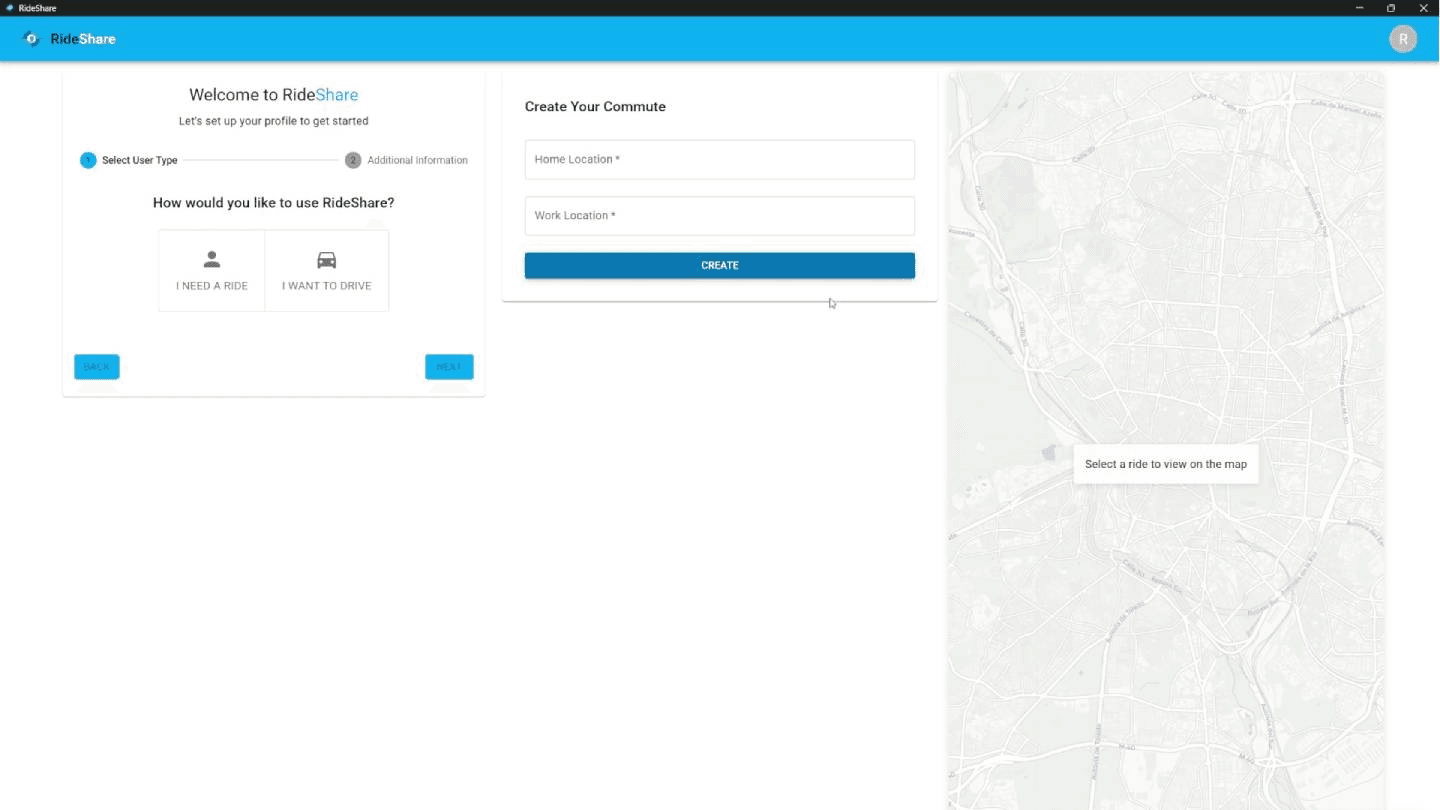Choose the "I NEED A RIDE" label
Screen dimensions: 1440x810
tap(212, 286)
